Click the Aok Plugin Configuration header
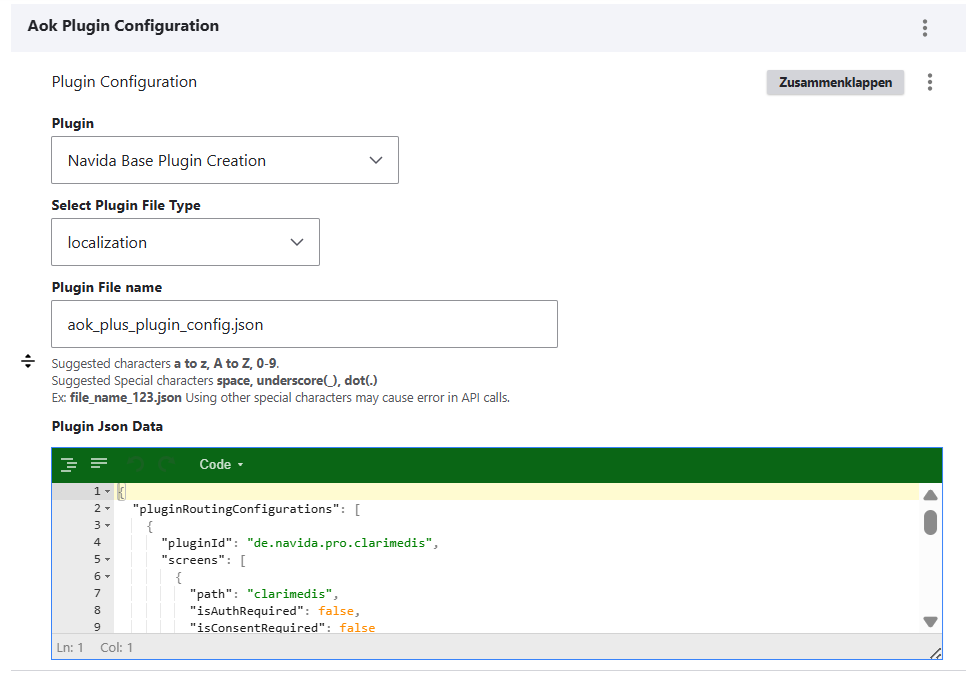The height and width of the screenshot is (679, 969). pyautogui.click(x=123, y=26)
